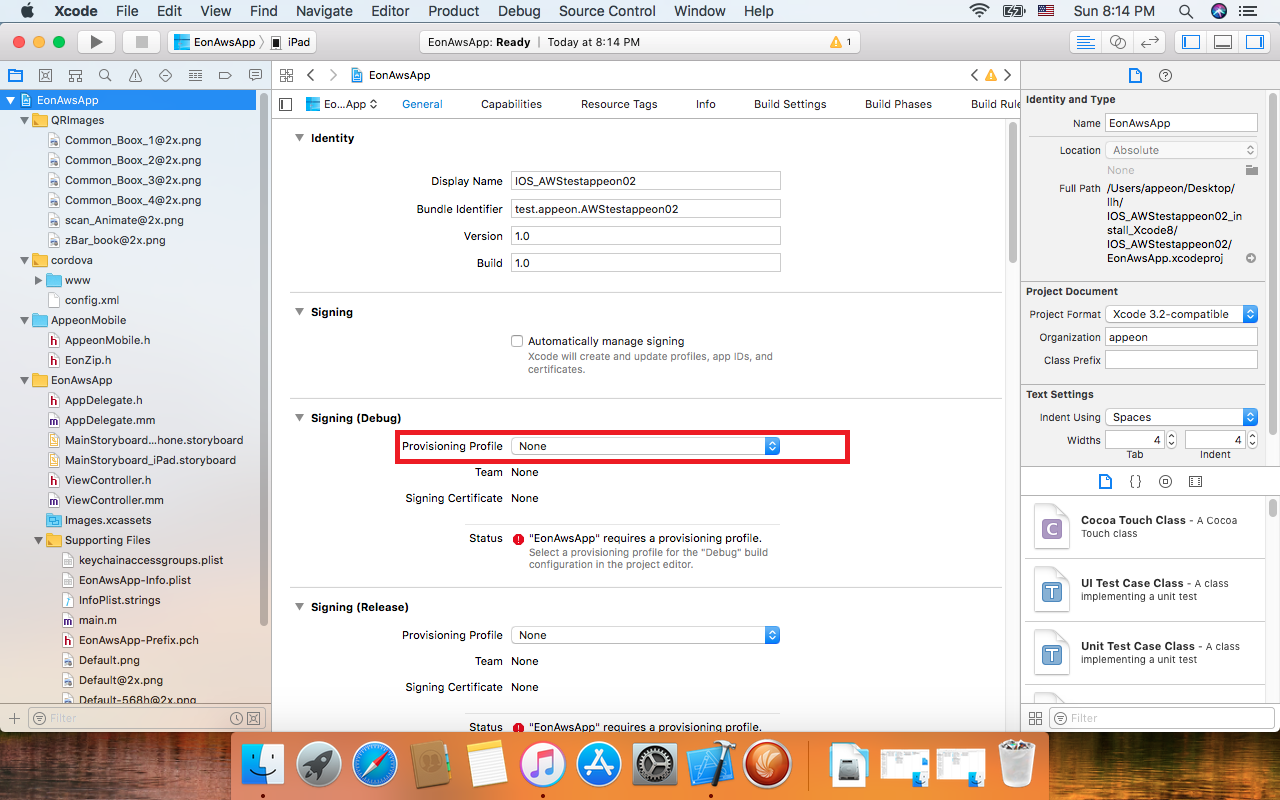This screenshot has width=1280, height=800.
Task: Collapse the QRImages folder
Action: 25,120
